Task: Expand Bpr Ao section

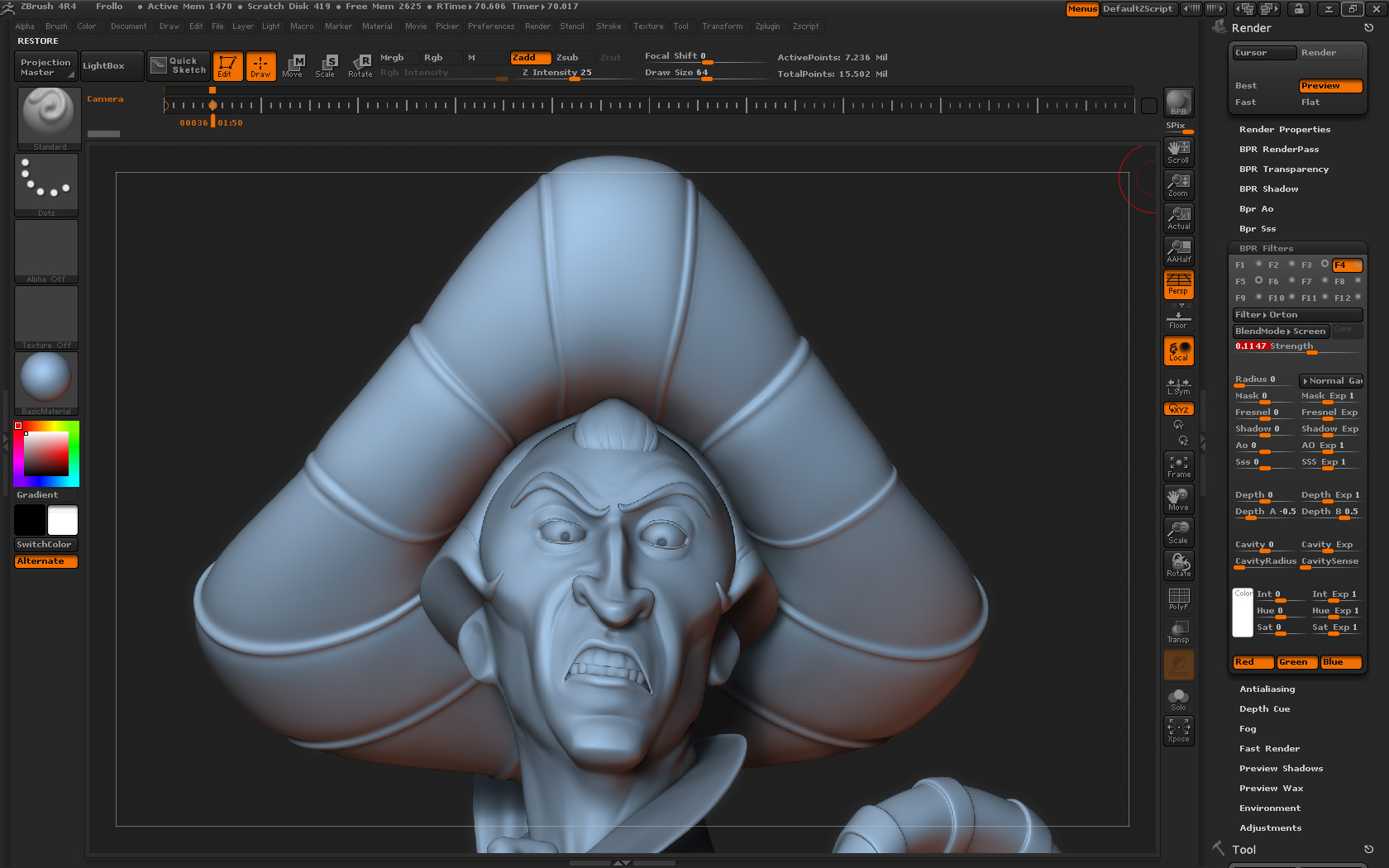Action: pos(1256,209)
